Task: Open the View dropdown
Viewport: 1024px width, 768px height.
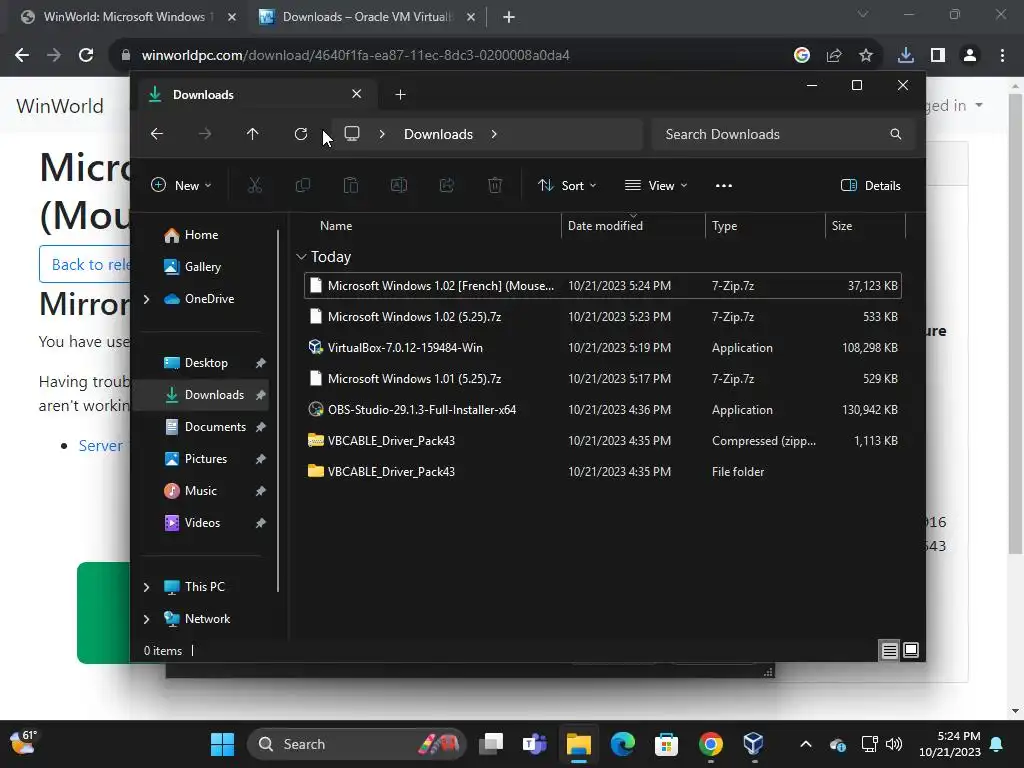Action: click(656, 185)
